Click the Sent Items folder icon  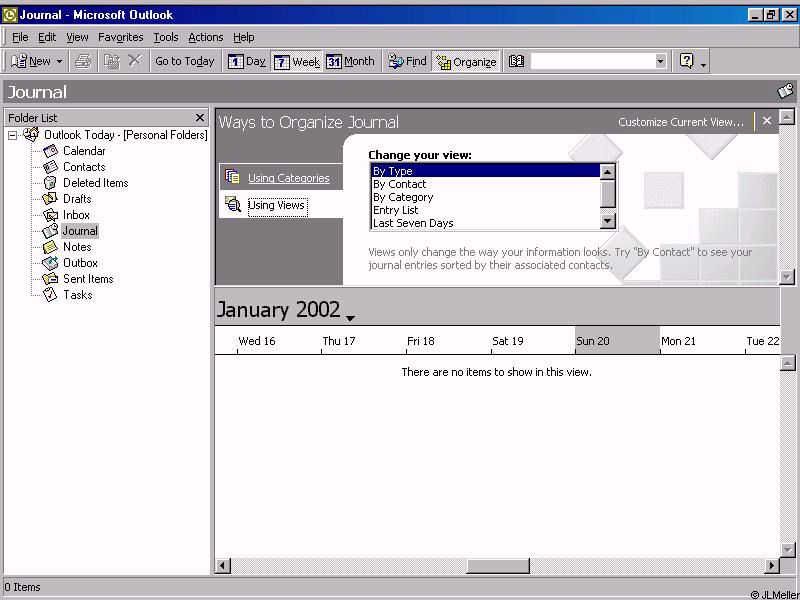point(51,279)
